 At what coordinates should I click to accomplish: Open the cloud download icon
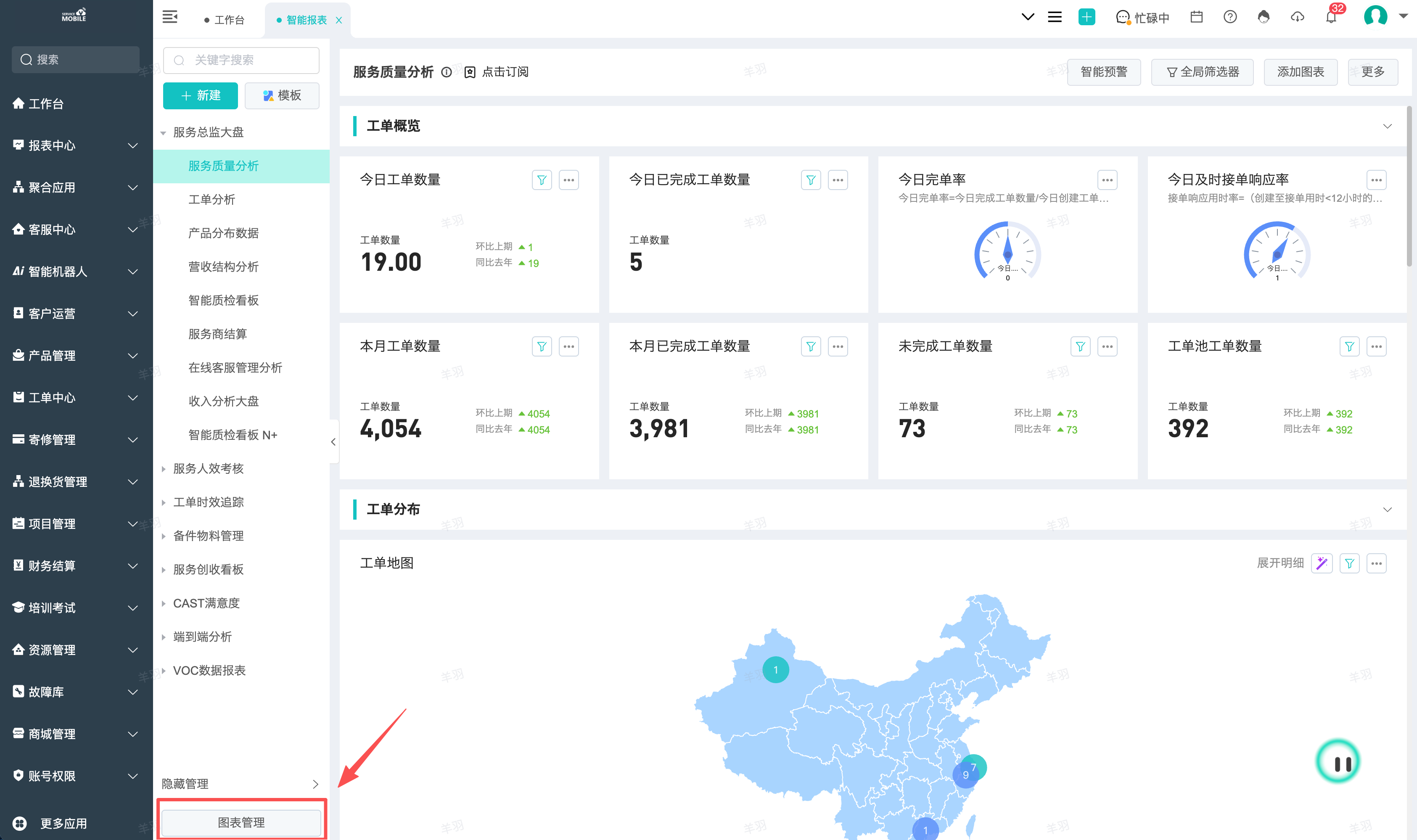1297,17
